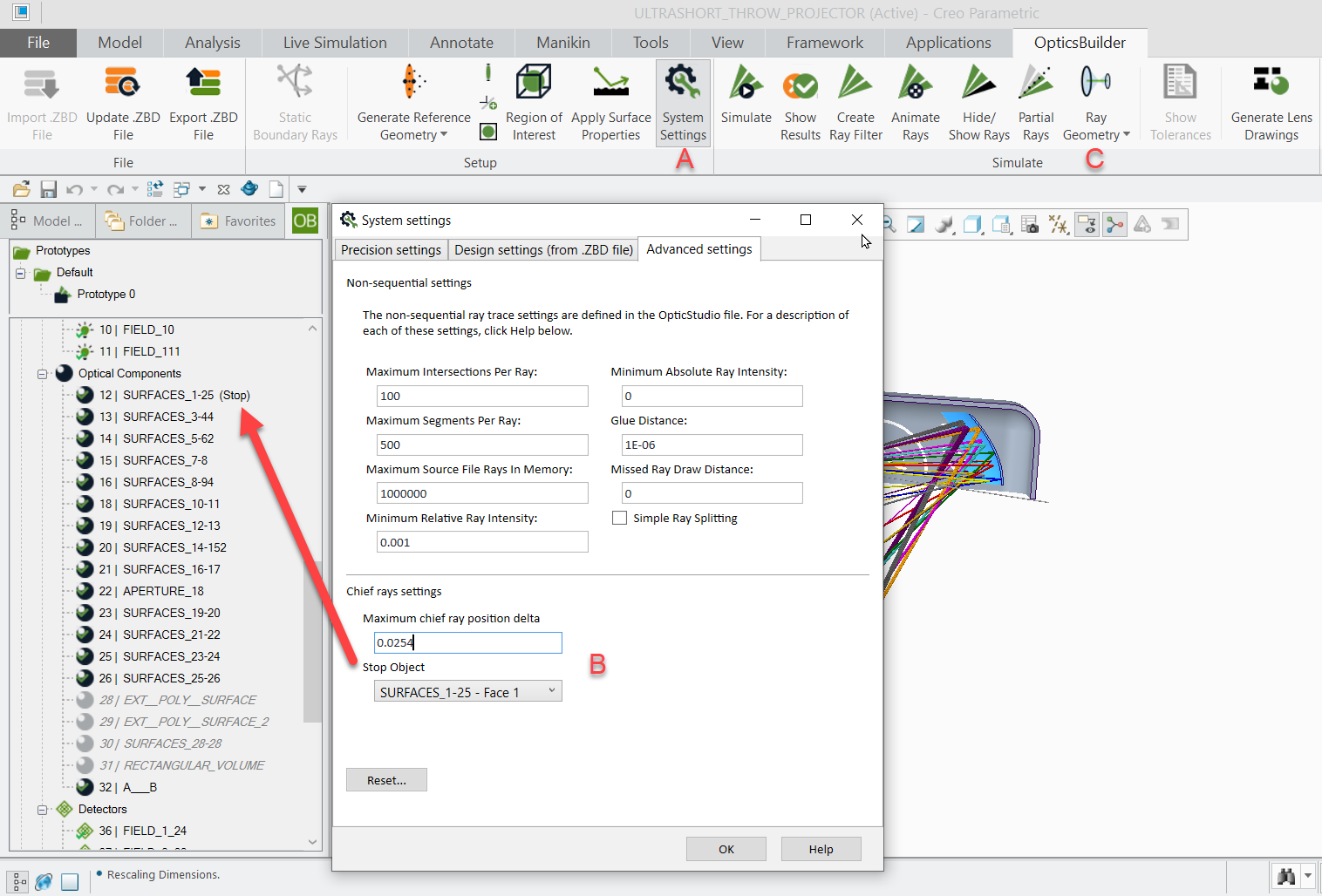1322x896 pixels.
Task: Click the saved orientations cube icon
Action: (1001, 225)
